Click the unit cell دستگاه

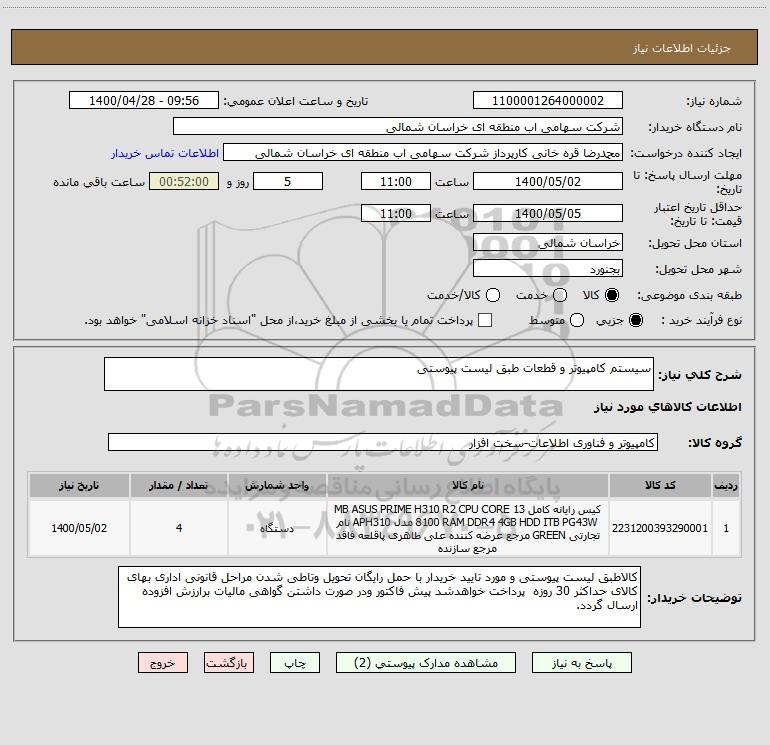[x=277, y=528]
